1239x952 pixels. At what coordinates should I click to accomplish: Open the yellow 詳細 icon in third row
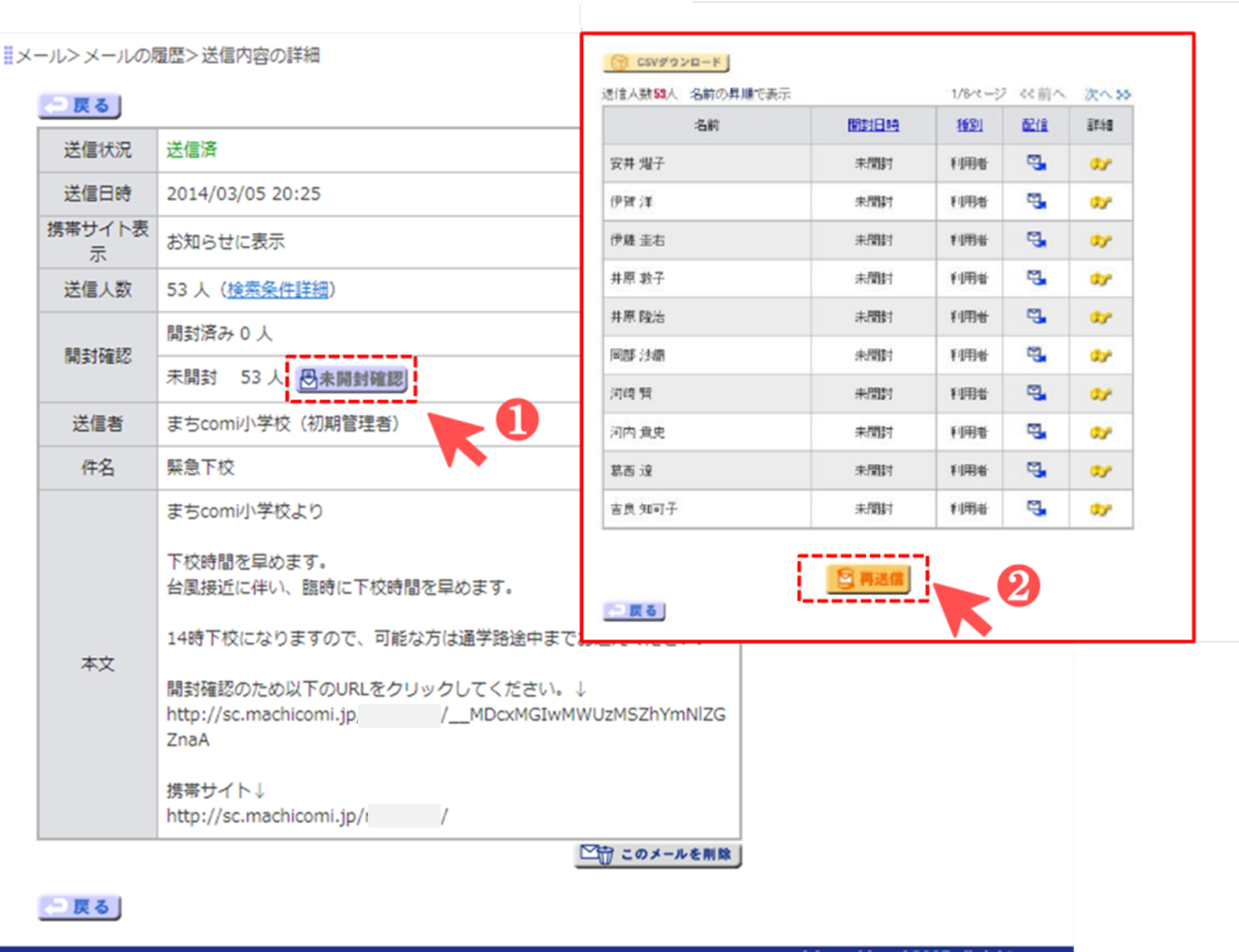pos(1100,240)
